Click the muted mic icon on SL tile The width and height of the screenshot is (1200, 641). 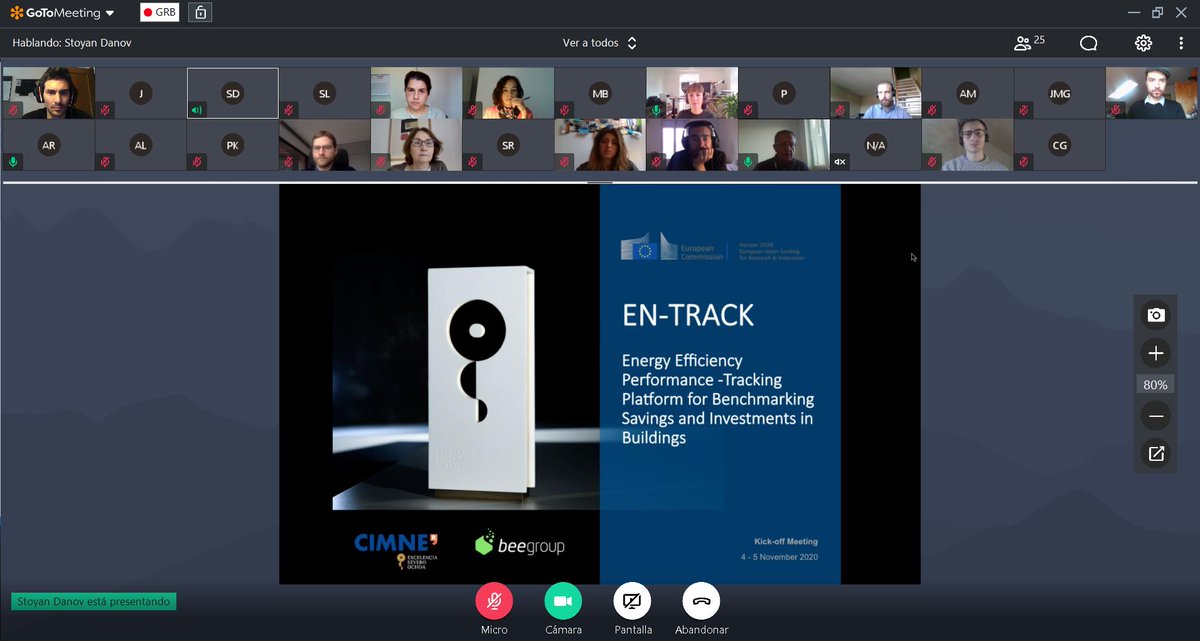[289, 110]
